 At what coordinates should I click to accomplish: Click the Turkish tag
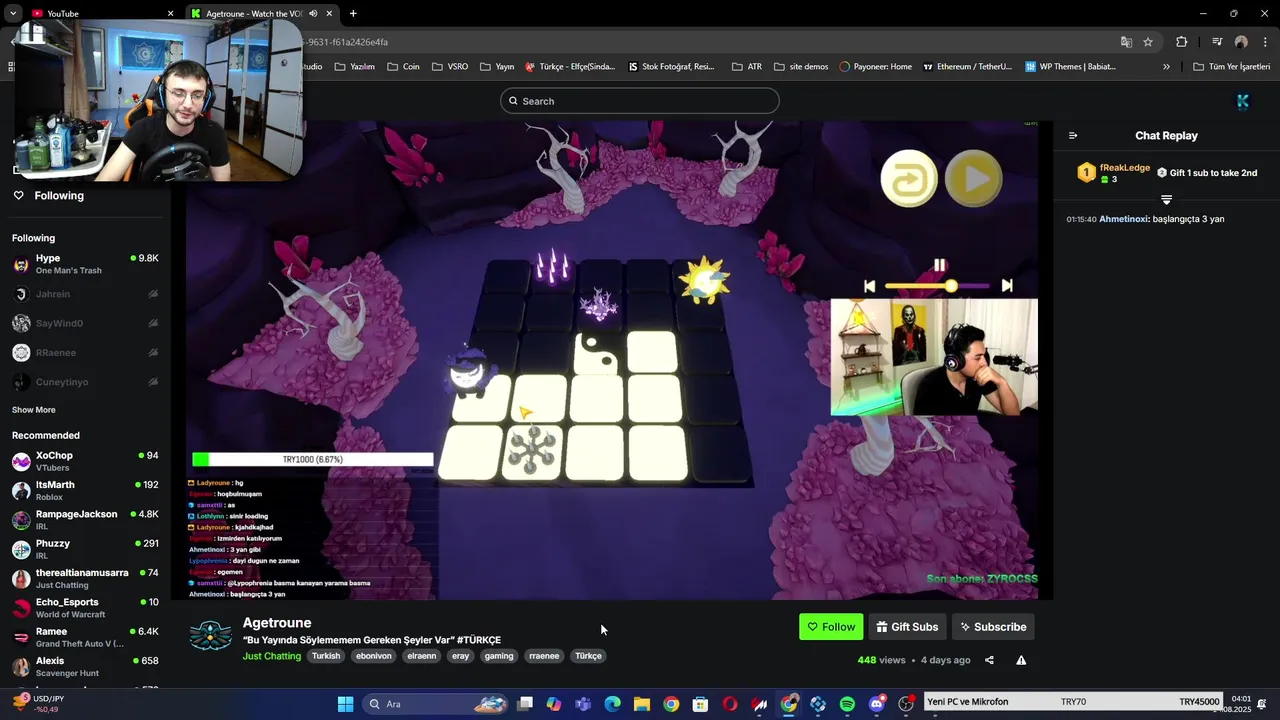point(326,656)
